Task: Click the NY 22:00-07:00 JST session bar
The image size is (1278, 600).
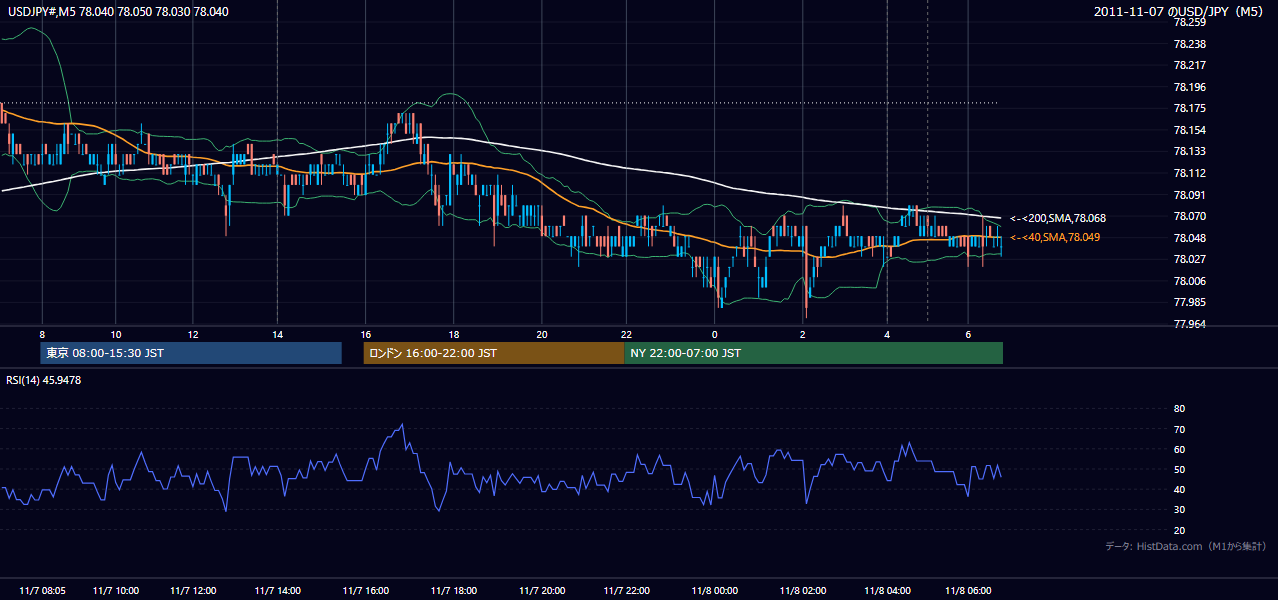Action: click(x=814, y=353)
